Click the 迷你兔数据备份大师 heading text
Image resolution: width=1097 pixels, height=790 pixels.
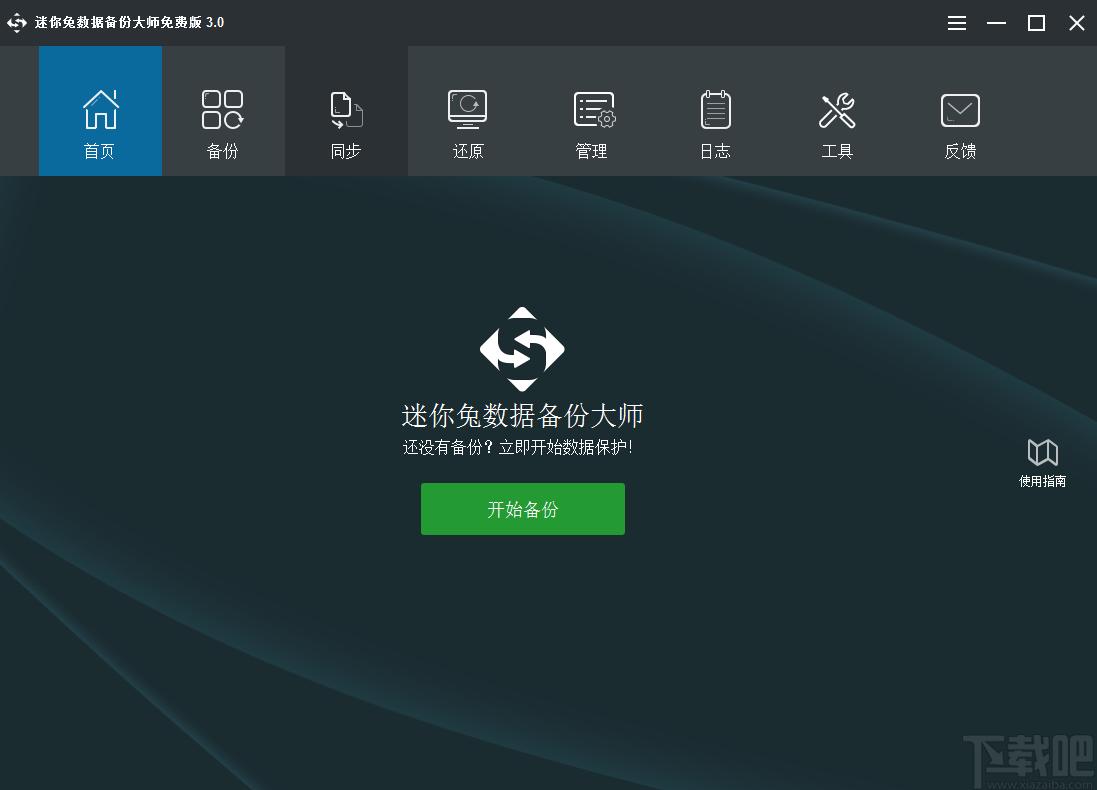(523, 416)
